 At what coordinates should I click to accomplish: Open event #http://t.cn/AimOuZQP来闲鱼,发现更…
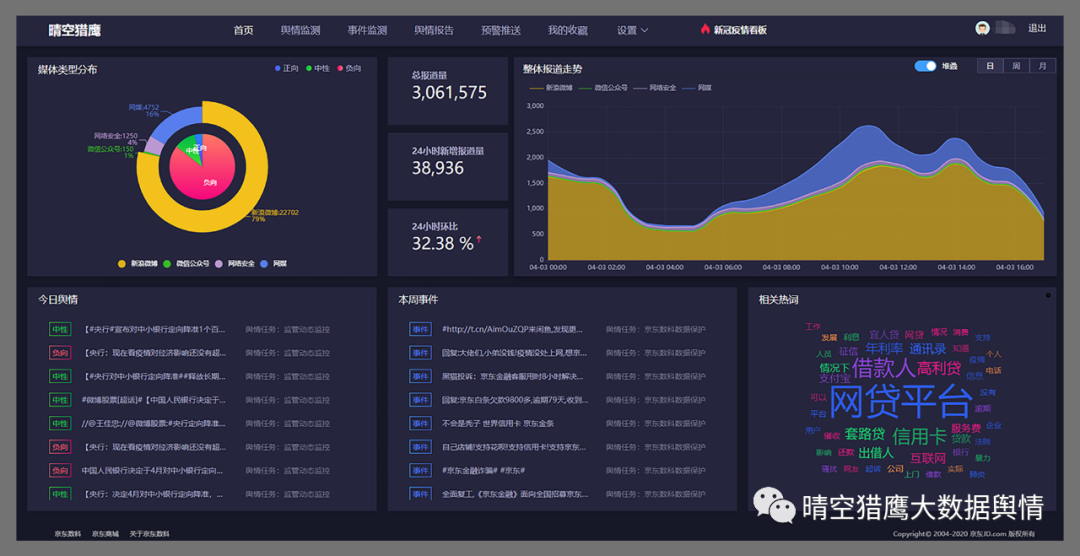coord(513,329)
